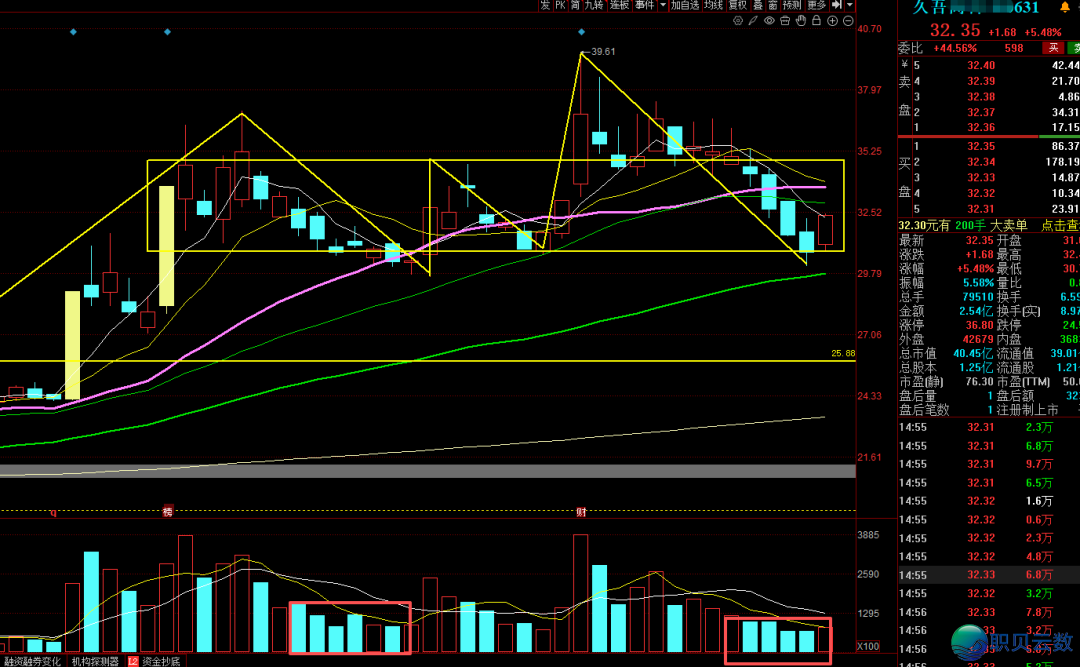The width and height of the screenshot is (1080, 667).
Task: Expand the dropdown arrow after 事件
Action: 663,5
